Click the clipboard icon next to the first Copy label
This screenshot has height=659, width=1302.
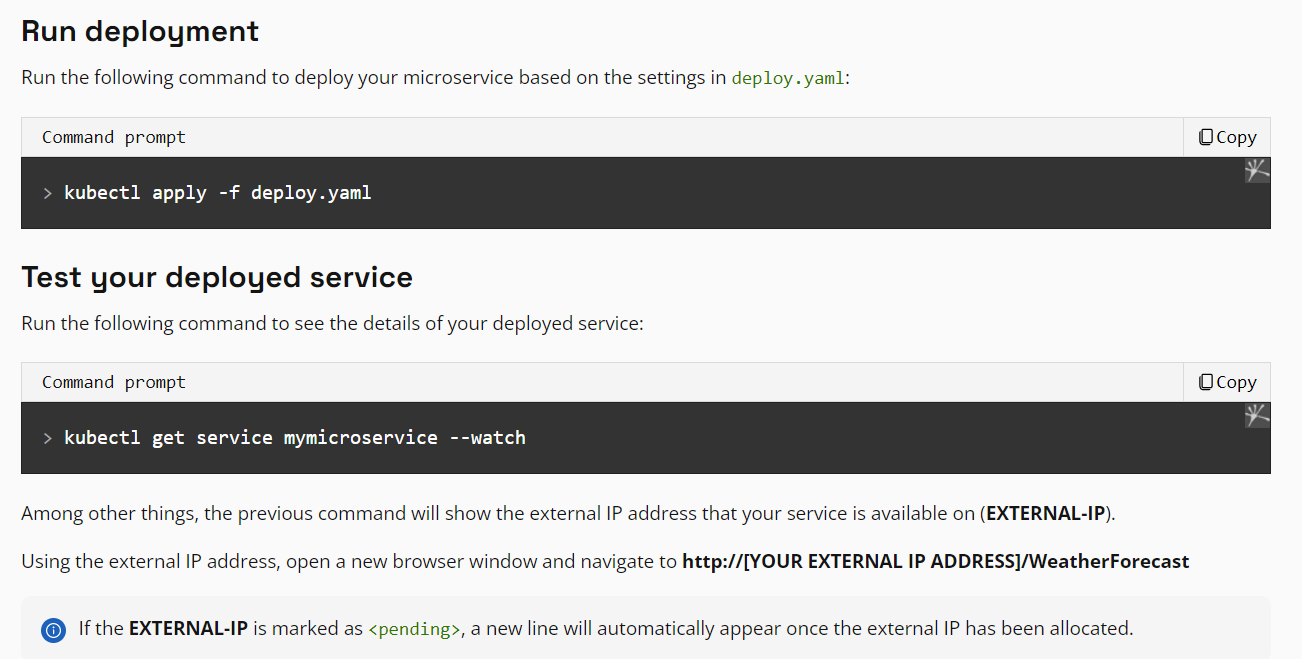(1205, 136)
